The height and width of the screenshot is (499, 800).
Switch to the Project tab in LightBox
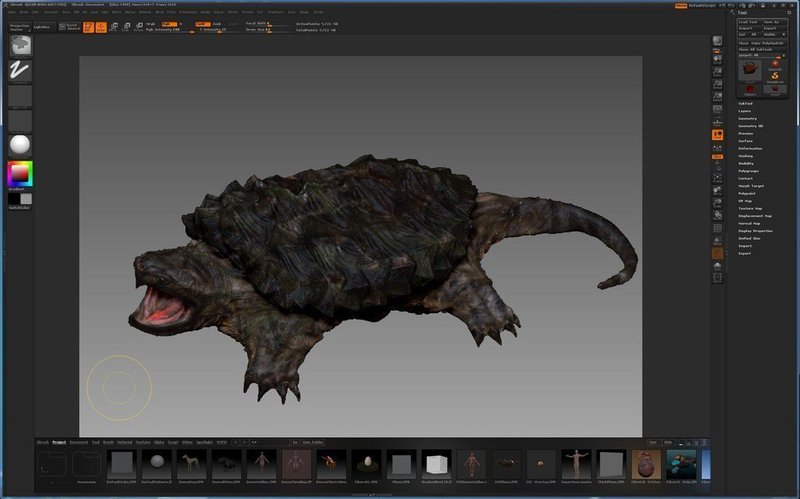[x=59, y=442]
